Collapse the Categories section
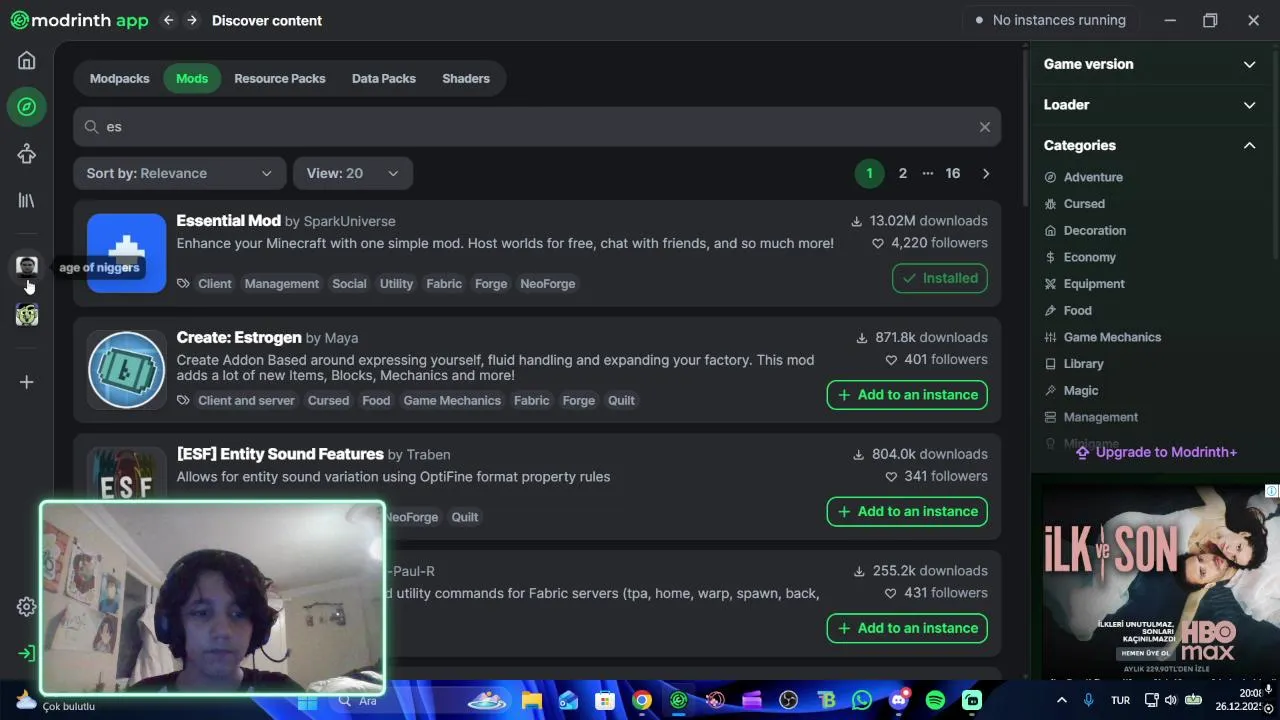Screen dimensions: 1280x720 point(1149,146)
